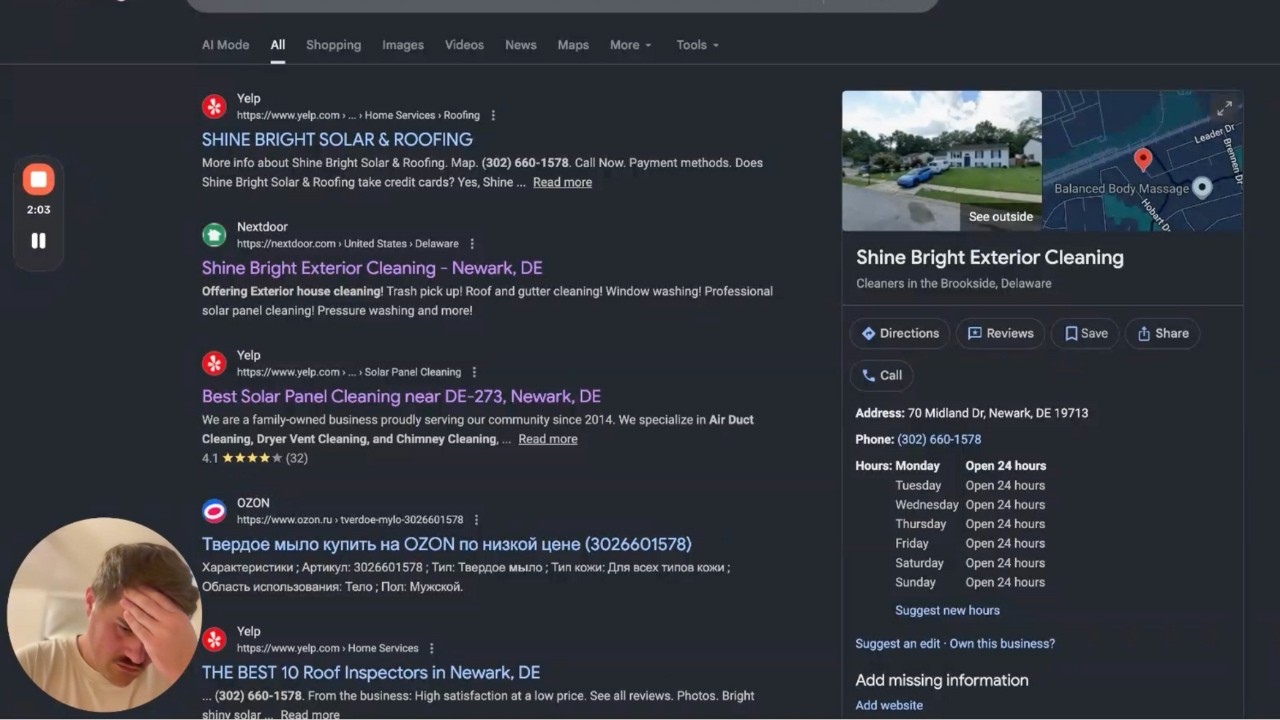Click the webcam overlay of the presenter

[104, 614]
